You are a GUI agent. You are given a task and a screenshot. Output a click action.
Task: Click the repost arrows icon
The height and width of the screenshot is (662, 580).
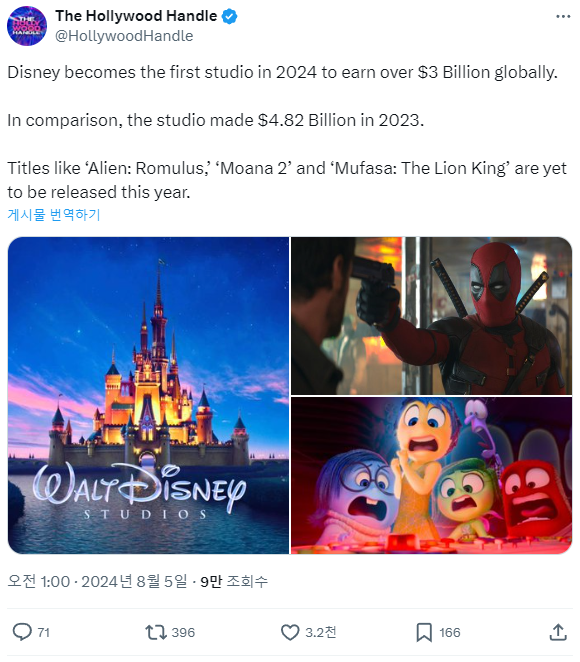click(156, 632)
